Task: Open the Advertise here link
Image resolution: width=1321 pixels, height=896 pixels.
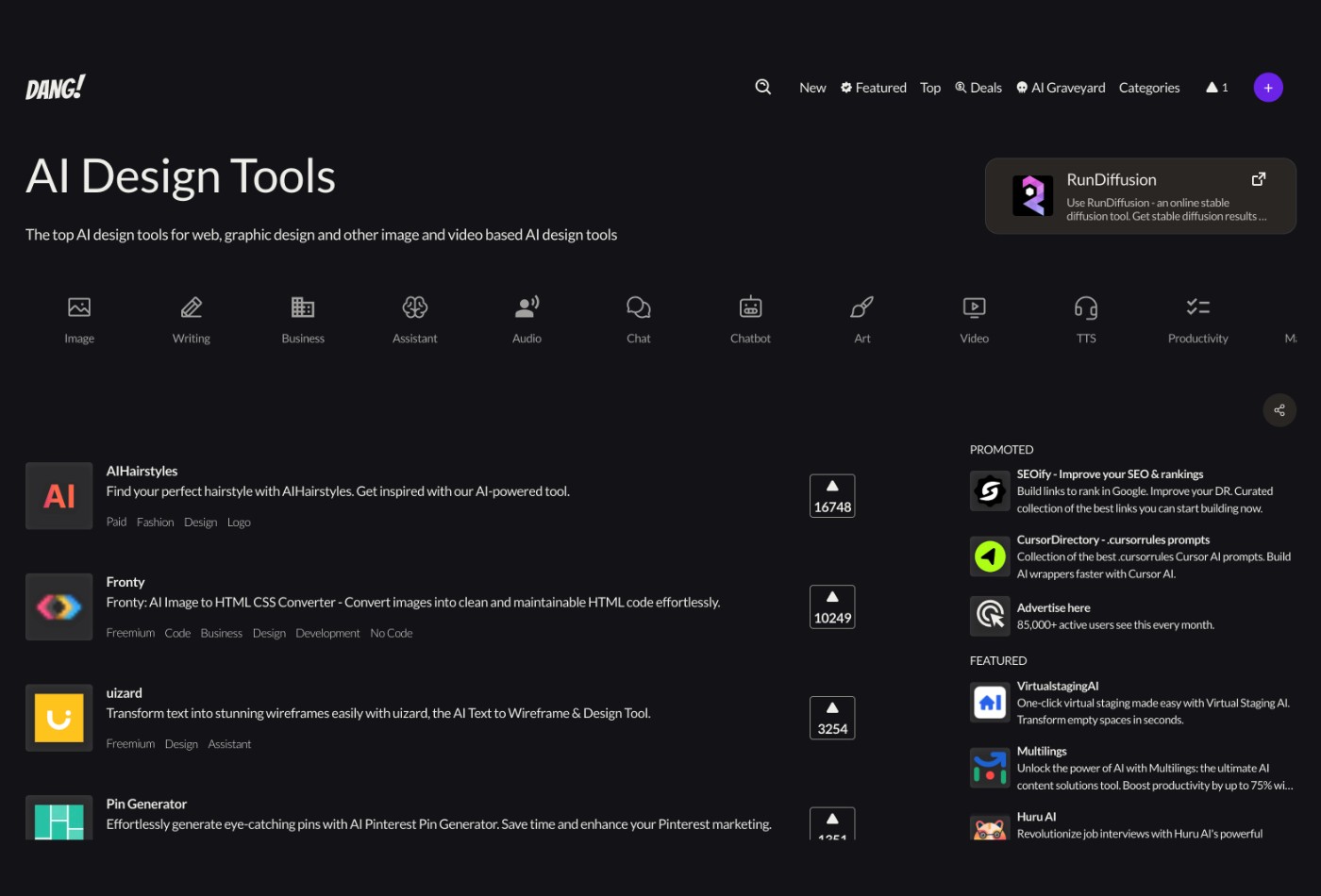Action: (x=1053, y=608)
